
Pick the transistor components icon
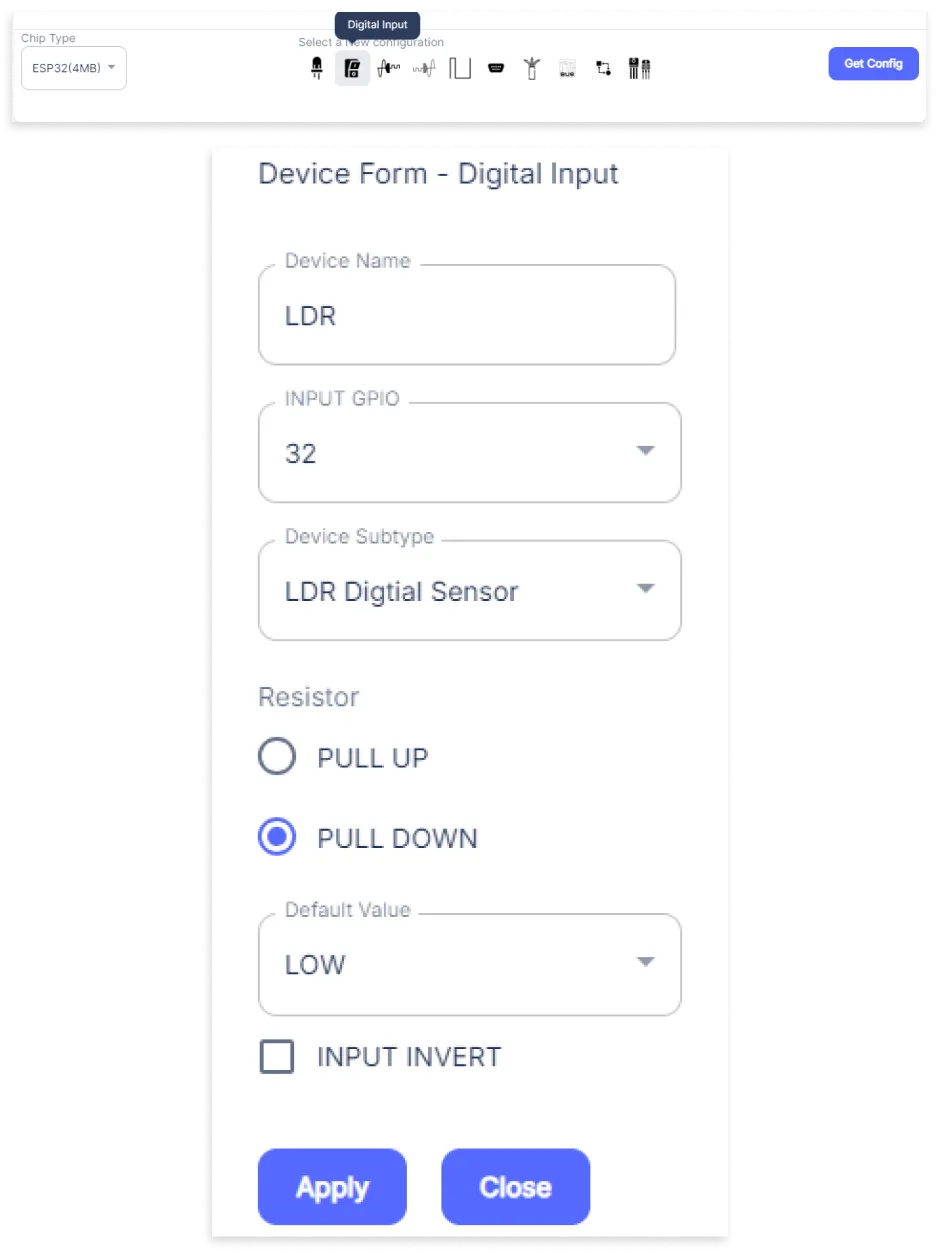pos(640,68)
